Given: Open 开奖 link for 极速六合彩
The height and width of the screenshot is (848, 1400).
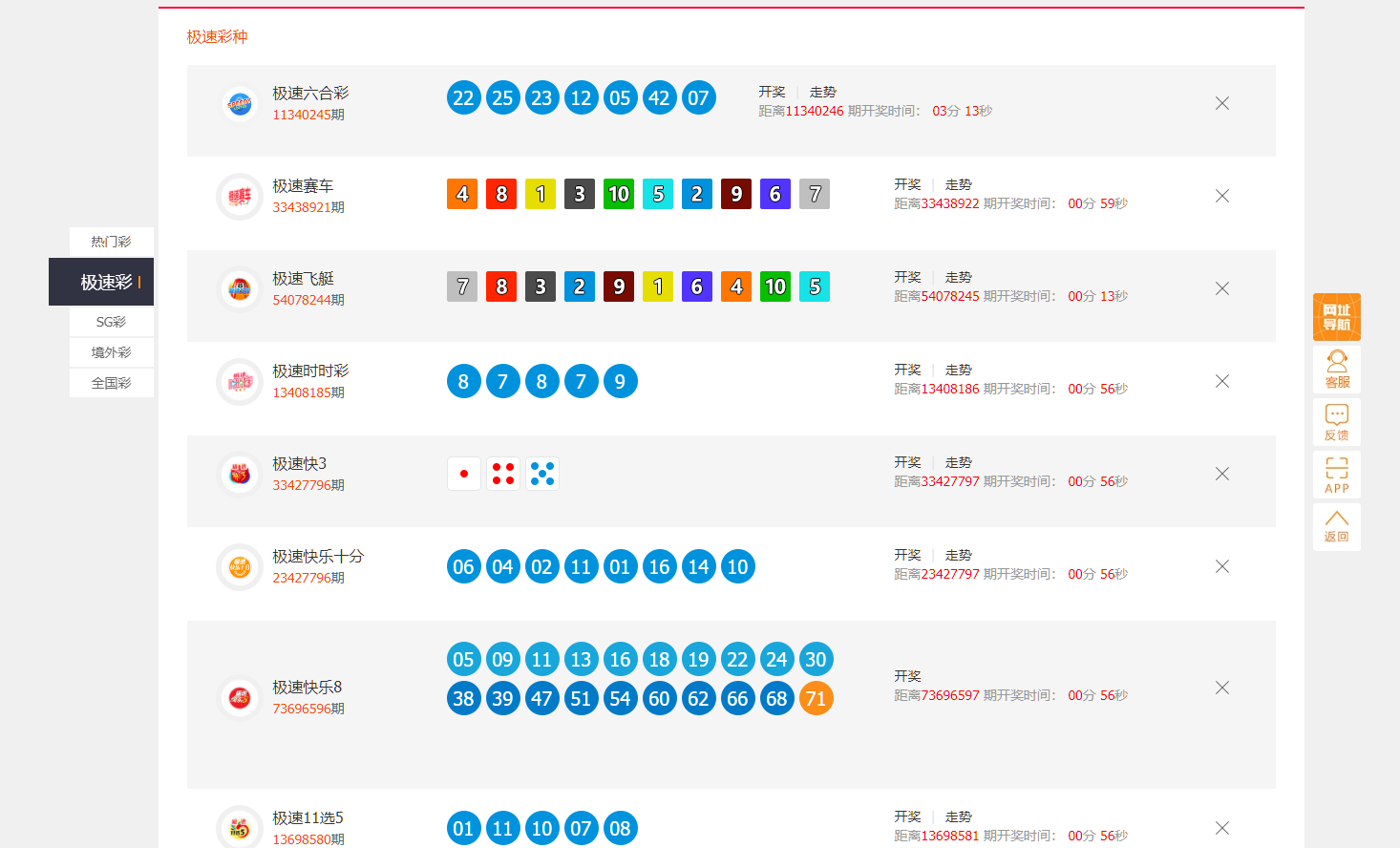Looking at the screenshot, I should (x=772, y=92).
